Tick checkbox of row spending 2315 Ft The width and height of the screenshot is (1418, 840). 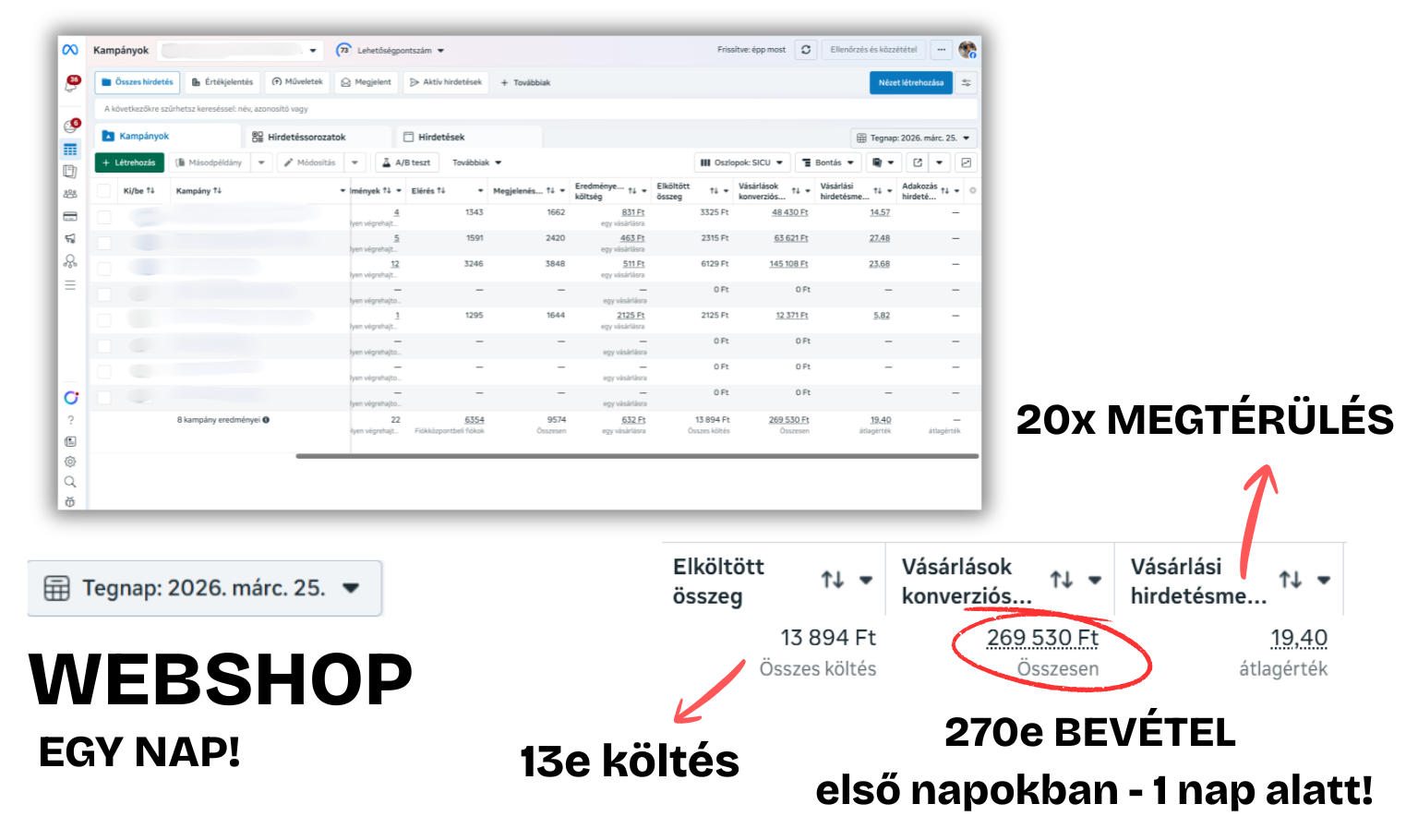pos(104,243)
